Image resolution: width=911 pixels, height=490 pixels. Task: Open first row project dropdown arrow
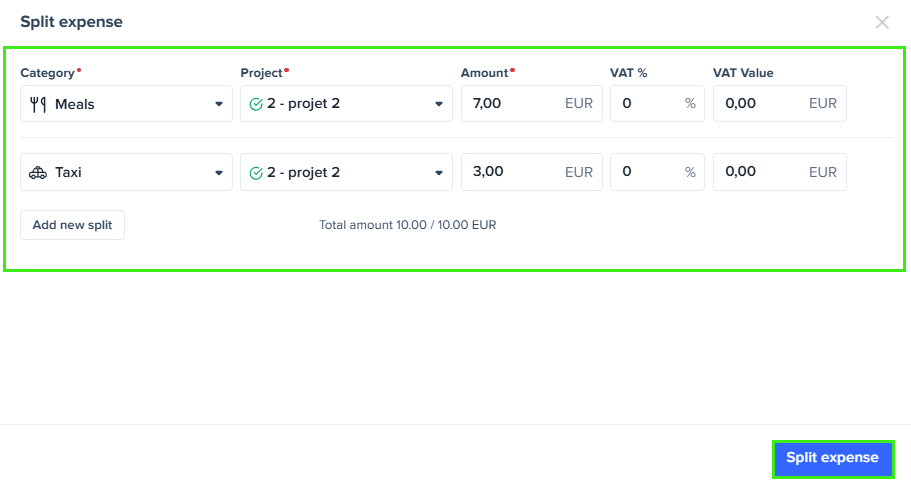[x=439, y=104]
